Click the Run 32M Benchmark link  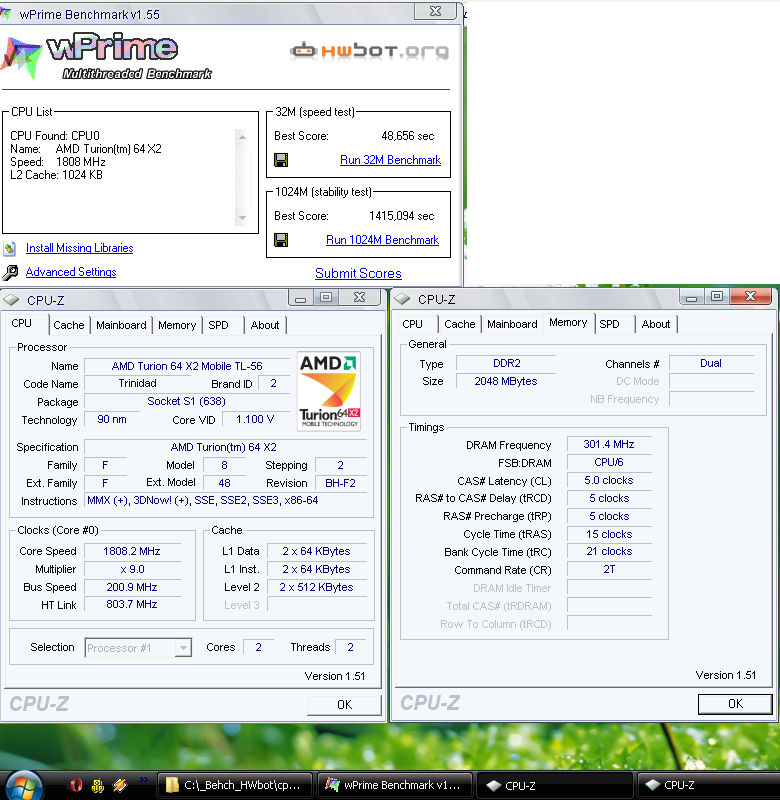coord(390,160)
